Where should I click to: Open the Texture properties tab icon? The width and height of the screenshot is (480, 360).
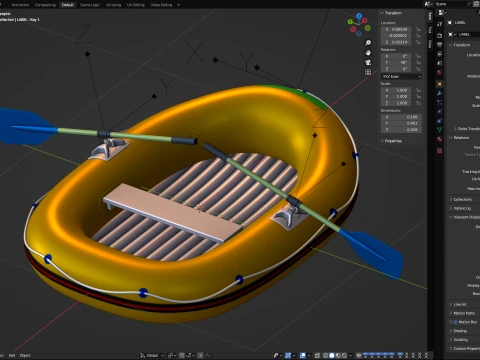[x=439, y=151]
